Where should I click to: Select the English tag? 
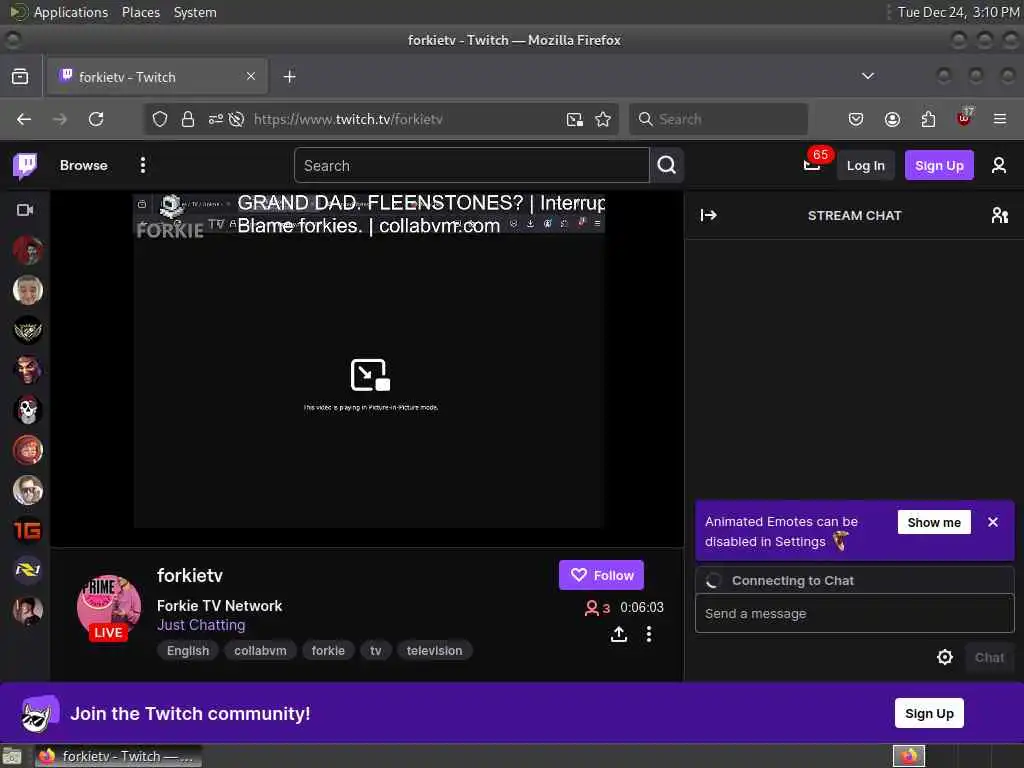(188, 650)
